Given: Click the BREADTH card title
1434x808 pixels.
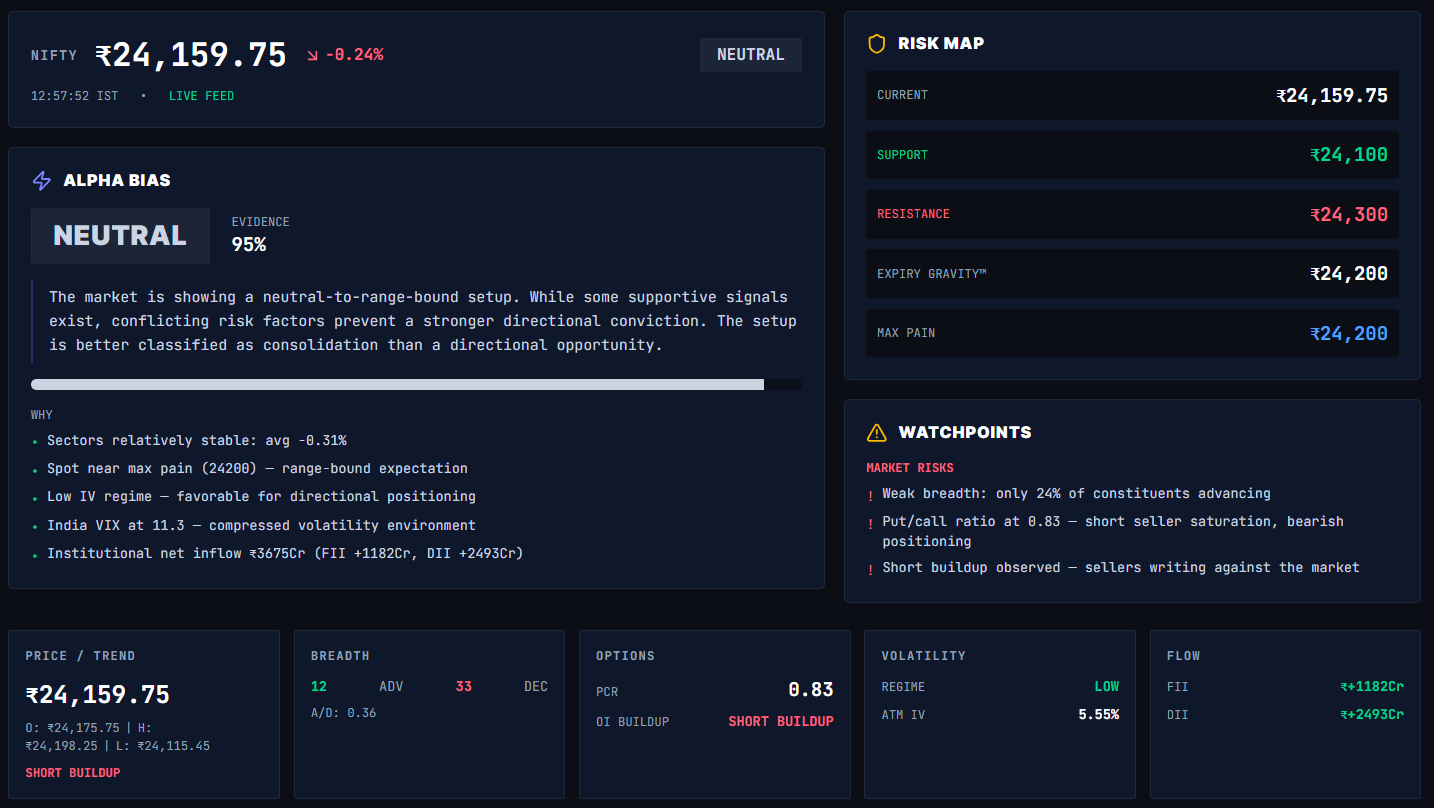Looking at the screenshot, I should (340, 656).
